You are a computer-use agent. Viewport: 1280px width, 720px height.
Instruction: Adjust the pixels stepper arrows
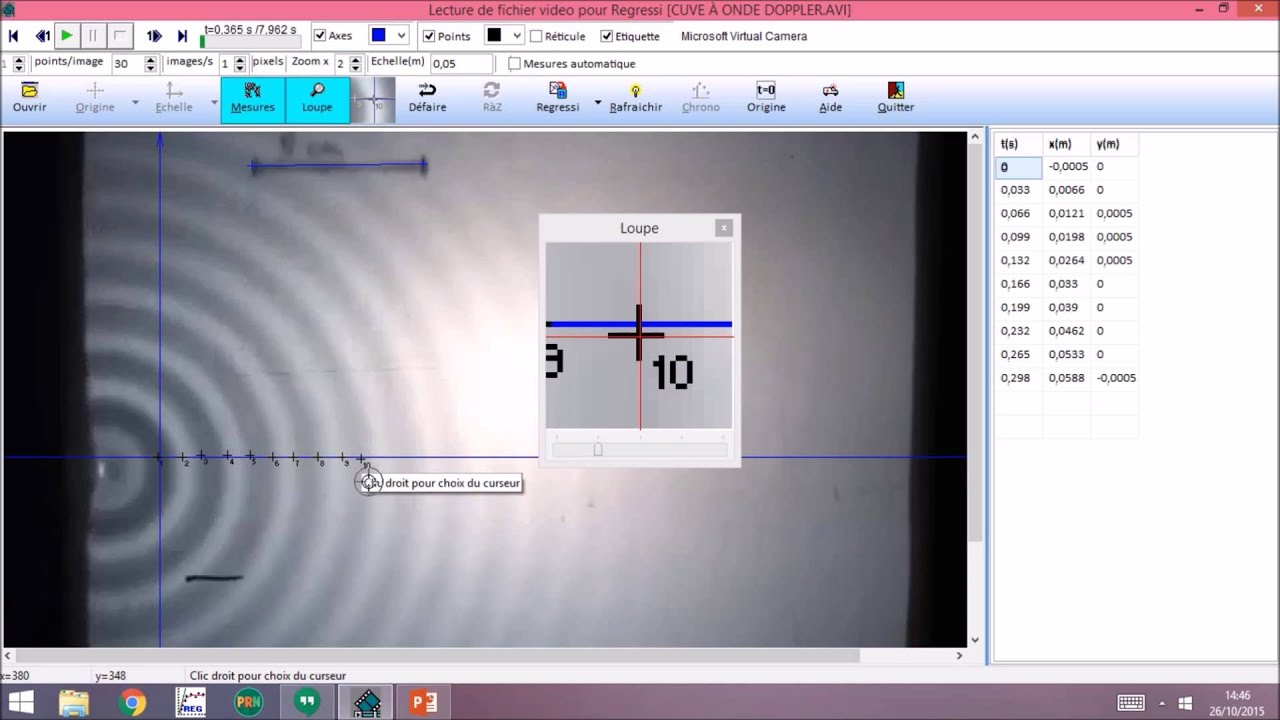[x=240, y=63]
